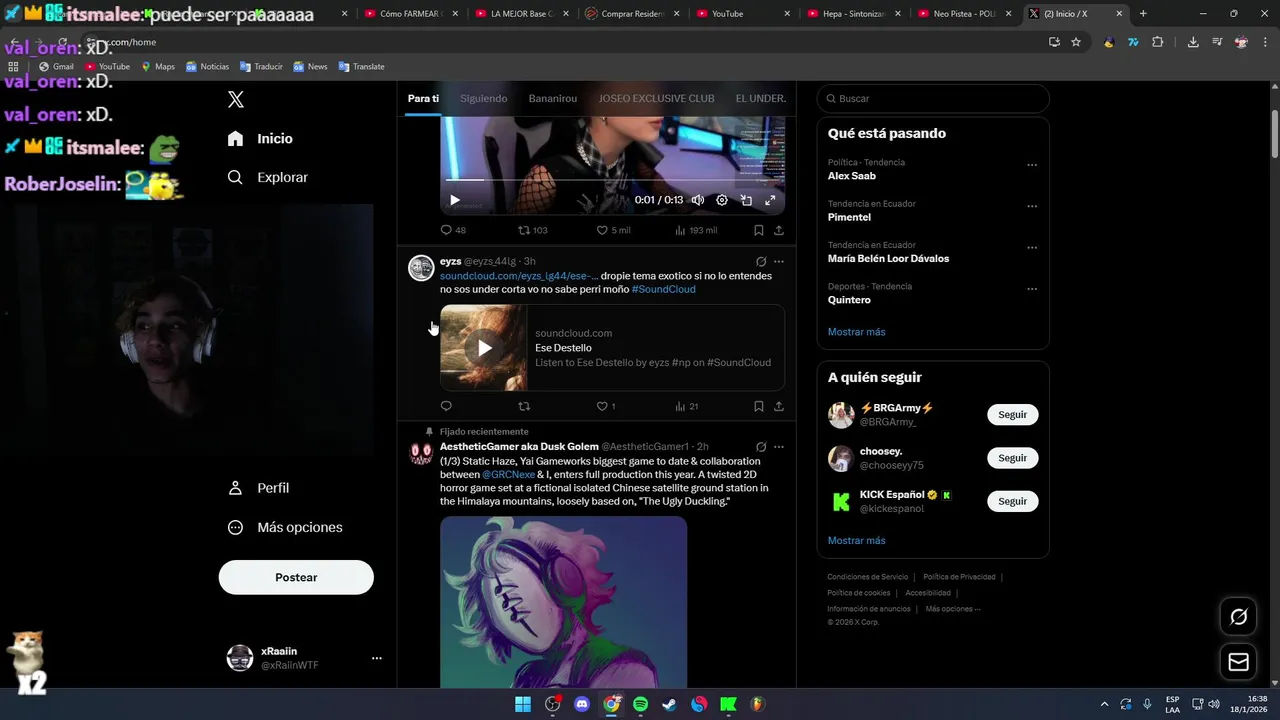
Task: Open options for the Alex Saab trend
Action: click(x=1032, y=165)
